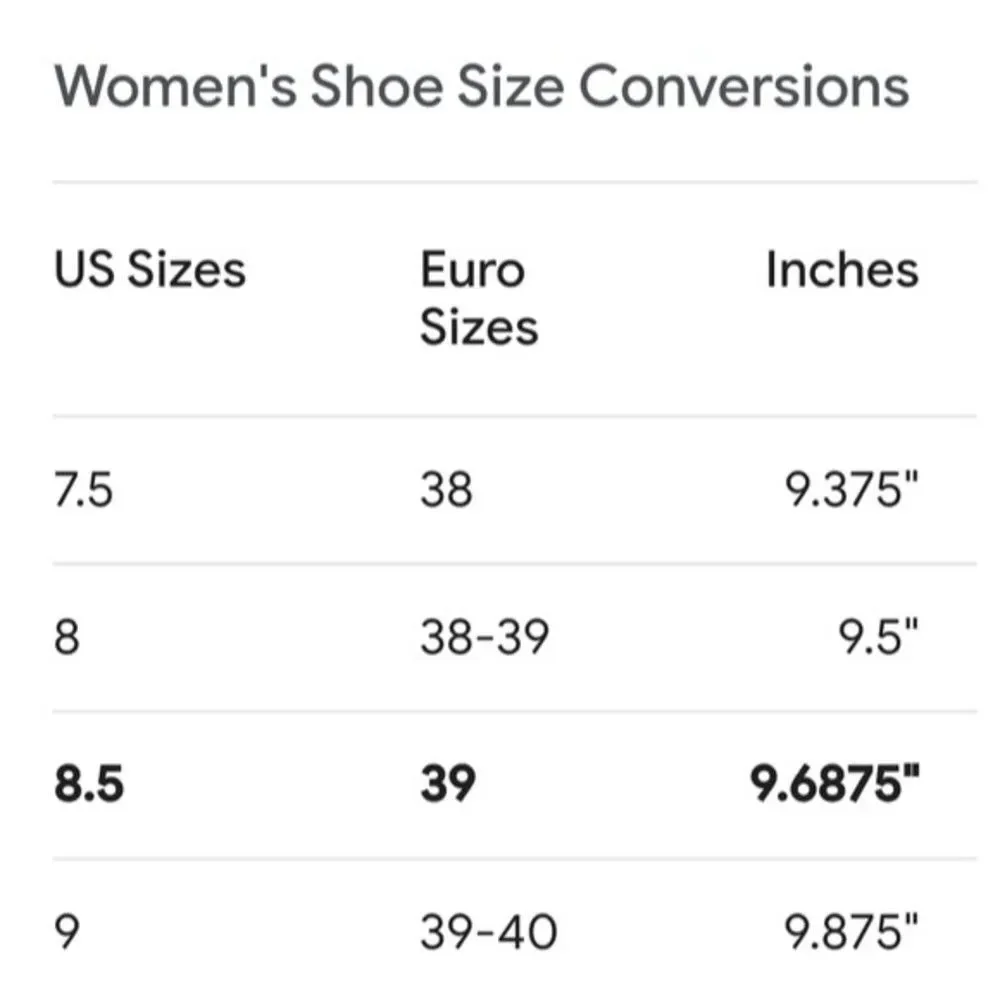
Task: Select US size 9 cell
Action: 66,933
